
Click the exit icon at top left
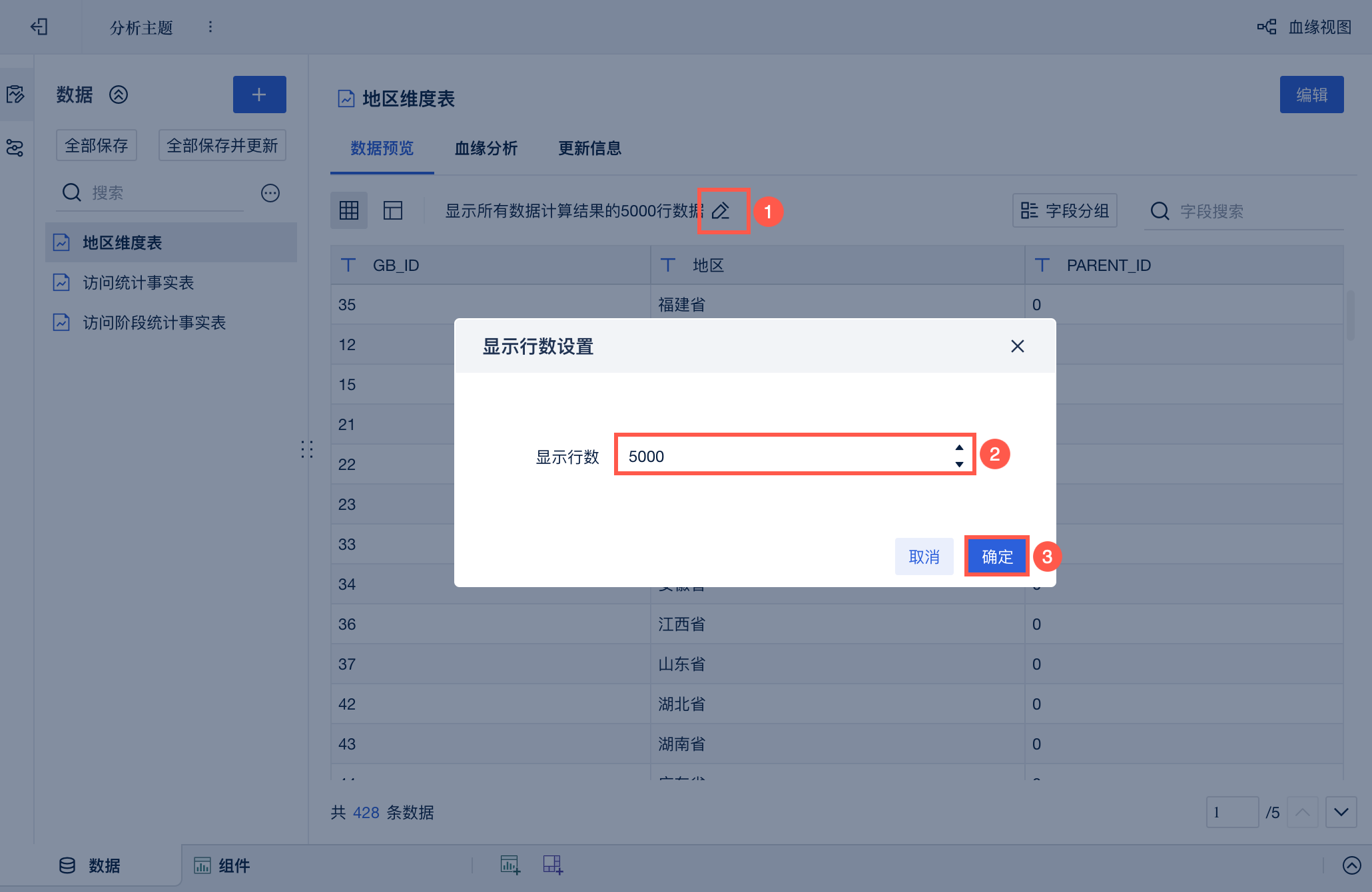pos(39,27)
